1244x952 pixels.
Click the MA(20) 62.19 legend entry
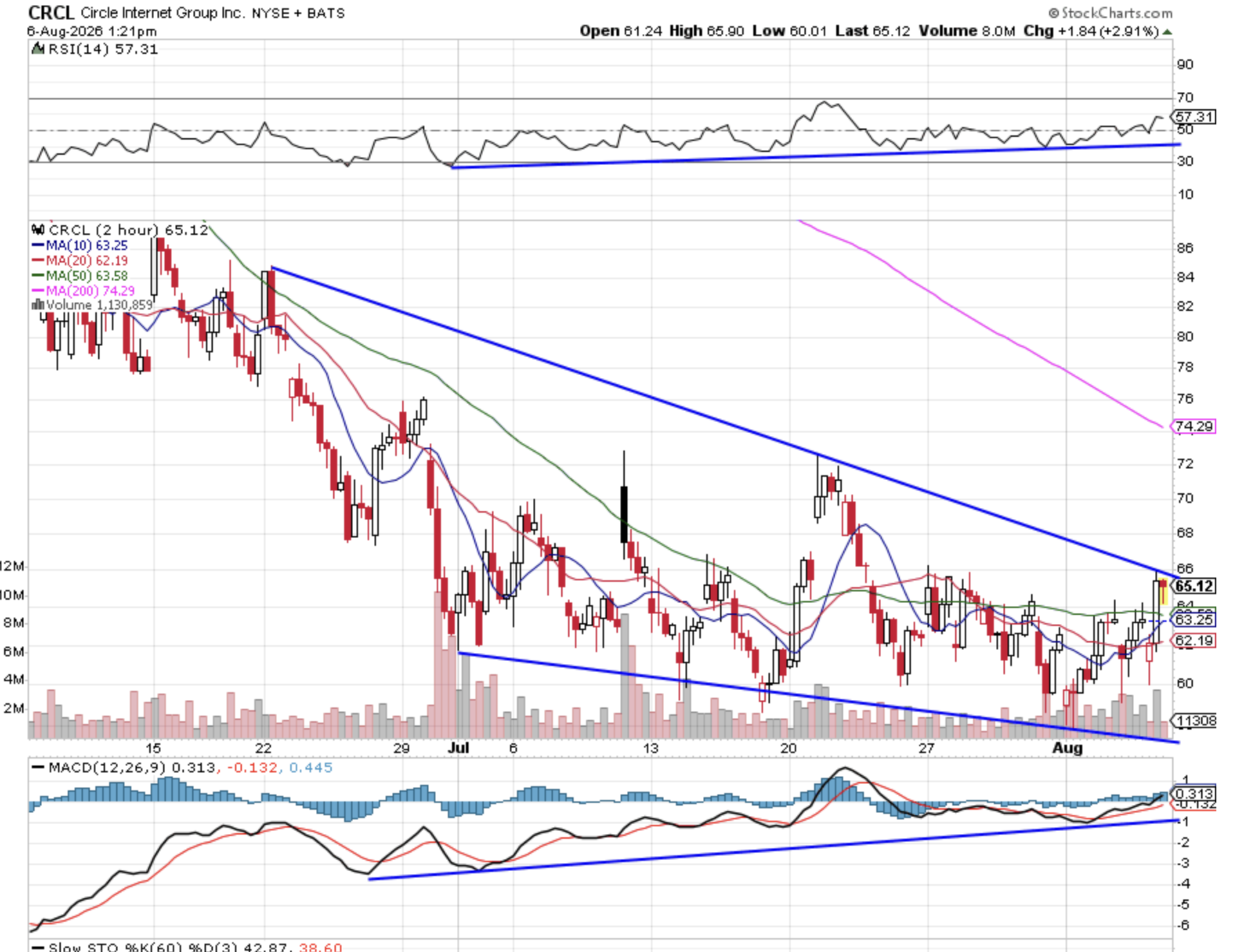coord(79,260)
